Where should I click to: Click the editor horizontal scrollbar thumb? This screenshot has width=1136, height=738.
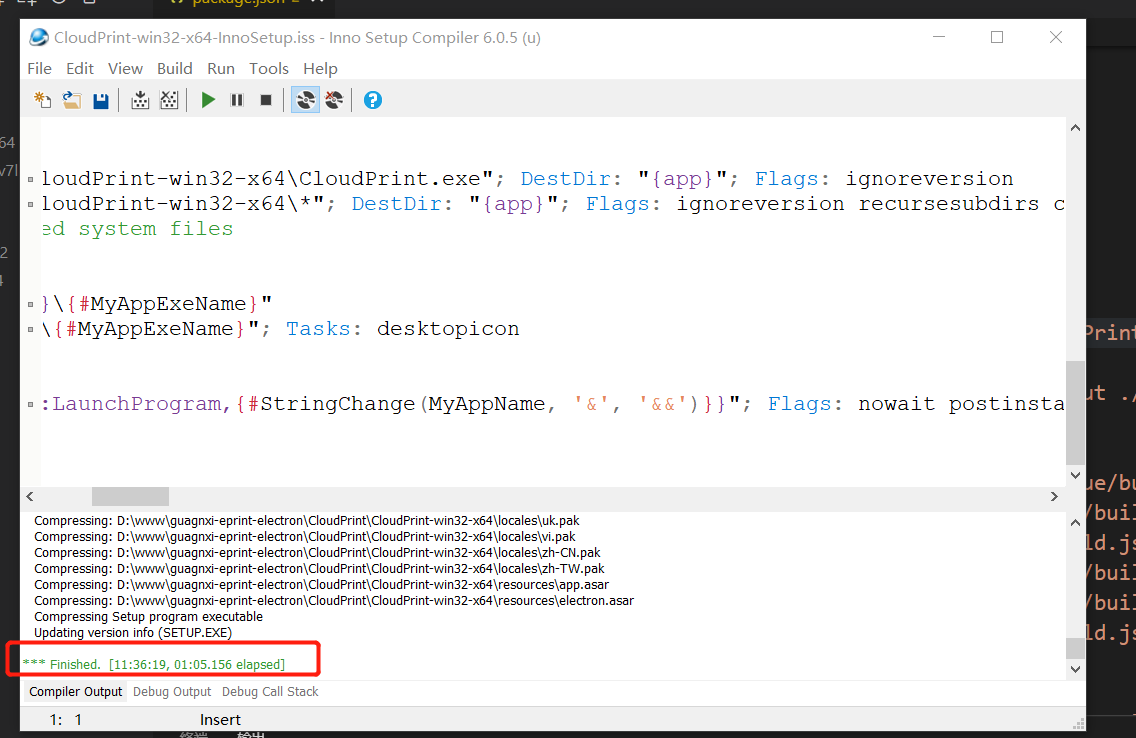(130, 496)
